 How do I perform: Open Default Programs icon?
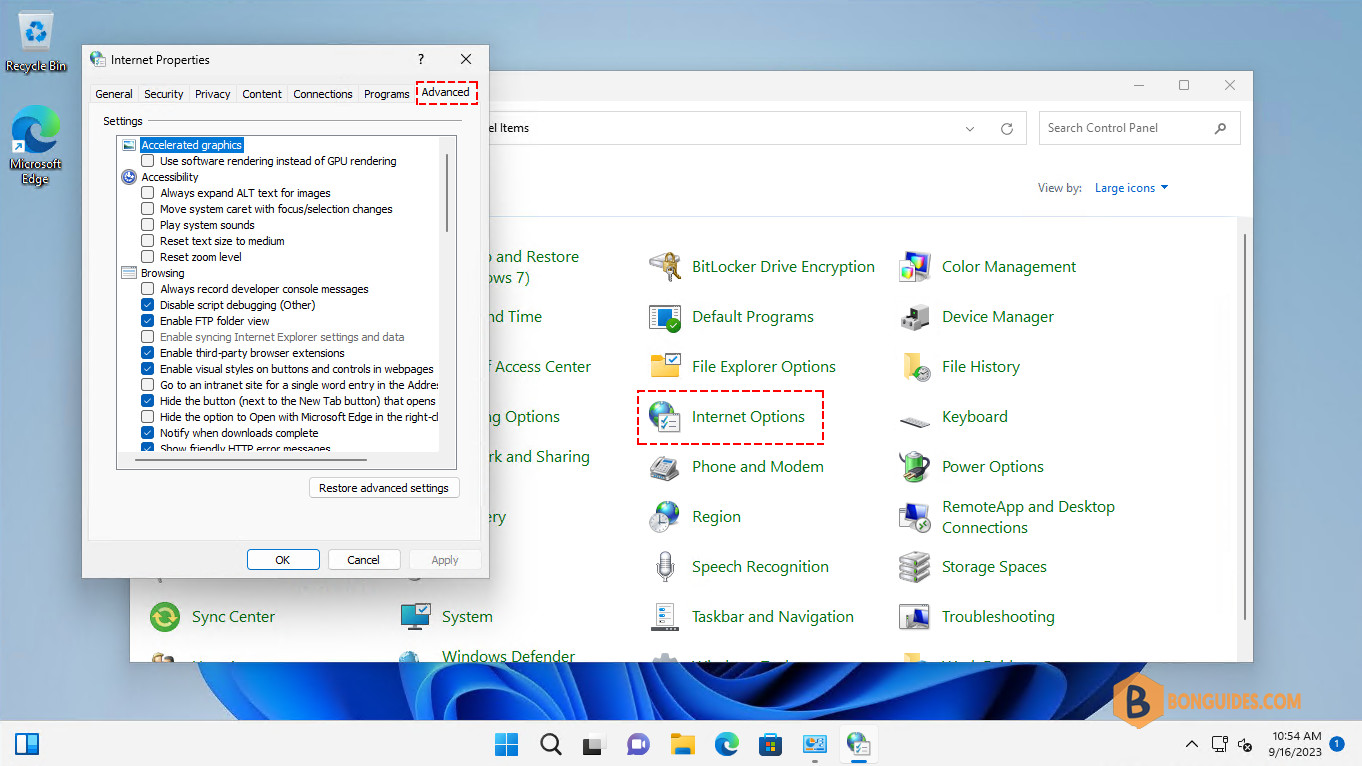click(x=665, y=317)
